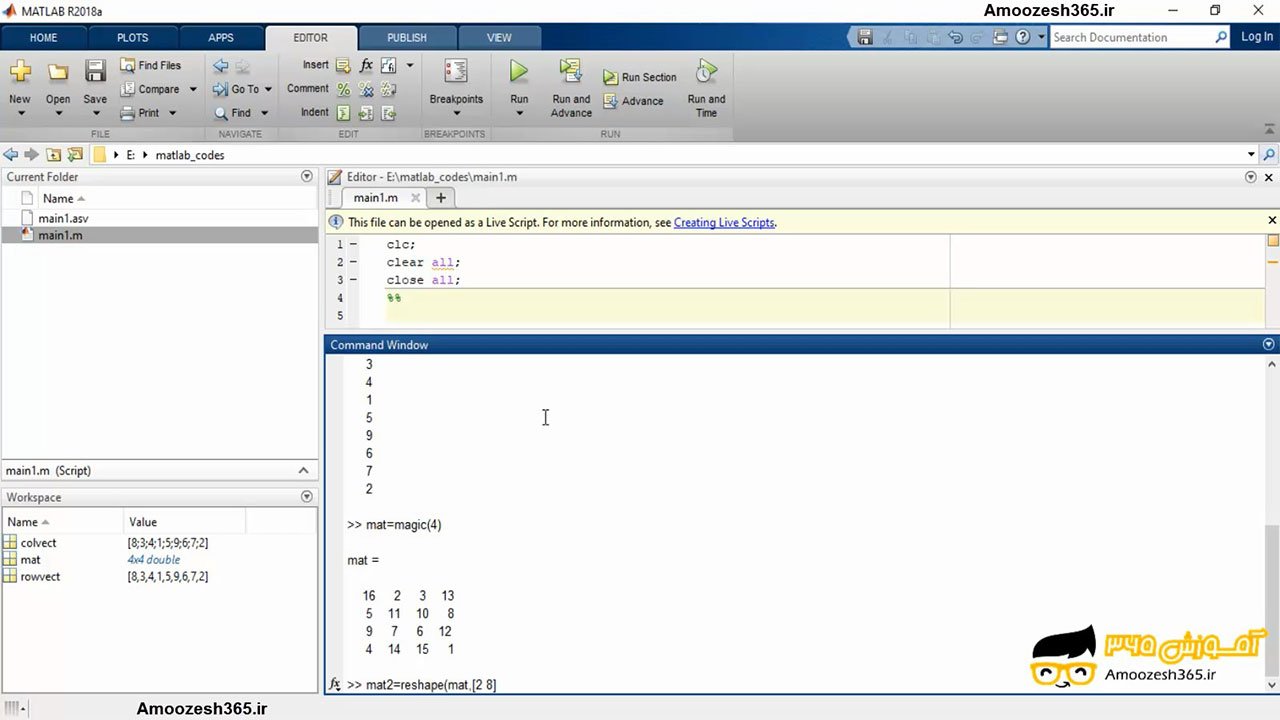1280x720 pixels.
Task: Click the Run and Advance icon
Action: point(571,71)
